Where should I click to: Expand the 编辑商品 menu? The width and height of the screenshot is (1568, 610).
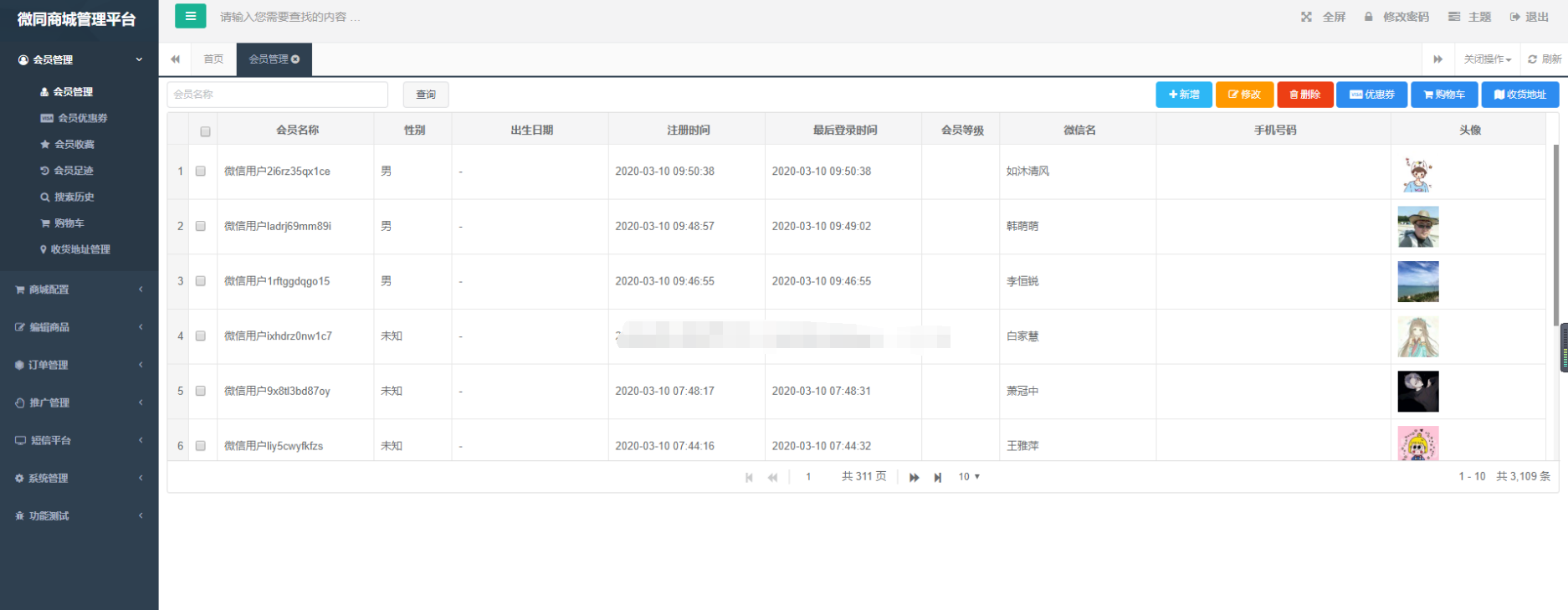[x=79, y=327]
